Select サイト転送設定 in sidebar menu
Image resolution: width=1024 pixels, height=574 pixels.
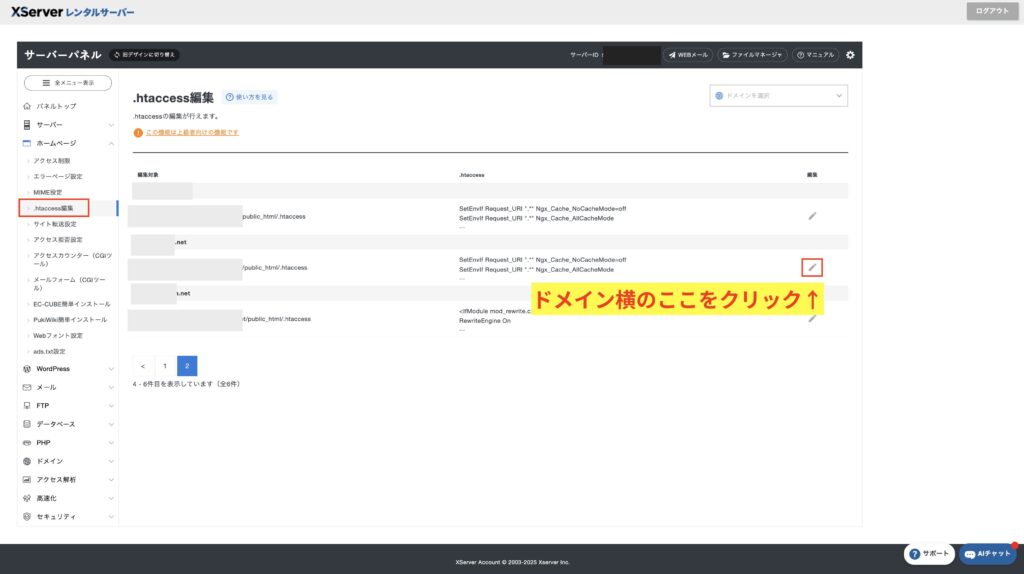click(x=56, y=224)
